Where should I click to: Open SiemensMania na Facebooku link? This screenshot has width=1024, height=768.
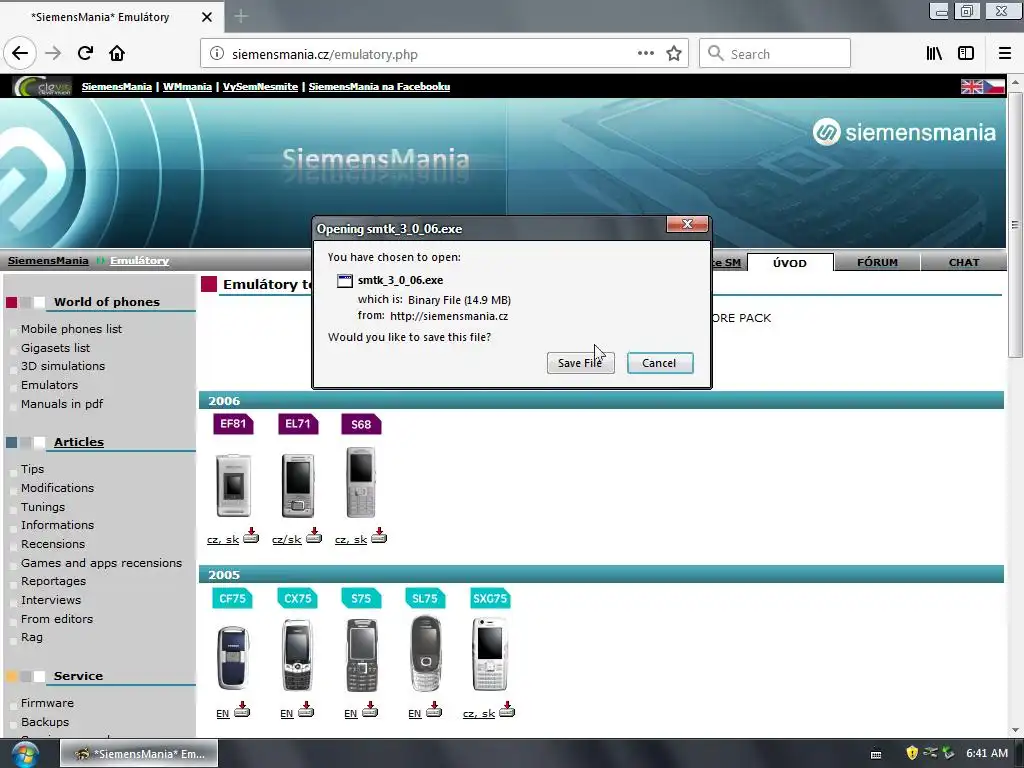point(379,86)
